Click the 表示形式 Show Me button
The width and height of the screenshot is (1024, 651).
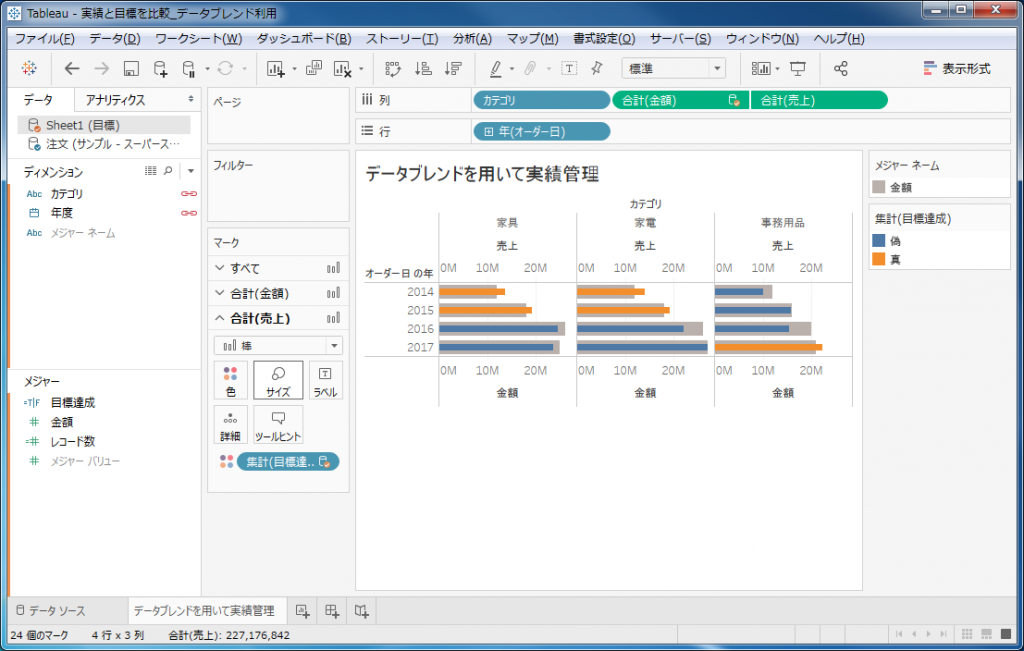pyautogui.click(x=957, y=69)
